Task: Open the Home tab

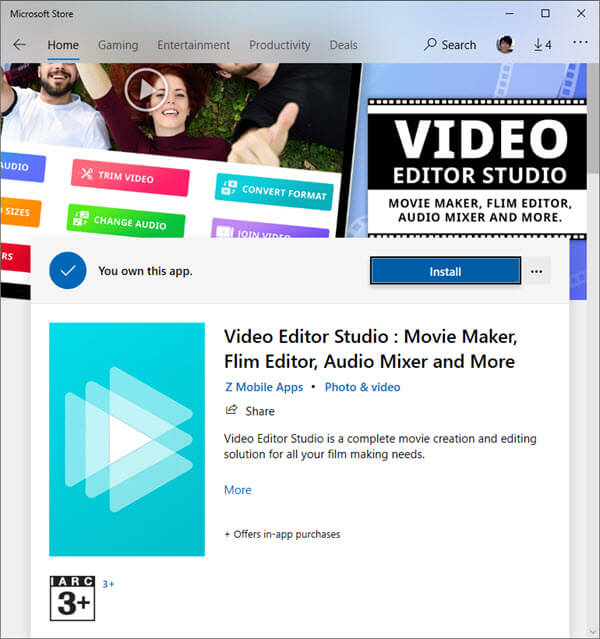Action: tap(63, 45)
